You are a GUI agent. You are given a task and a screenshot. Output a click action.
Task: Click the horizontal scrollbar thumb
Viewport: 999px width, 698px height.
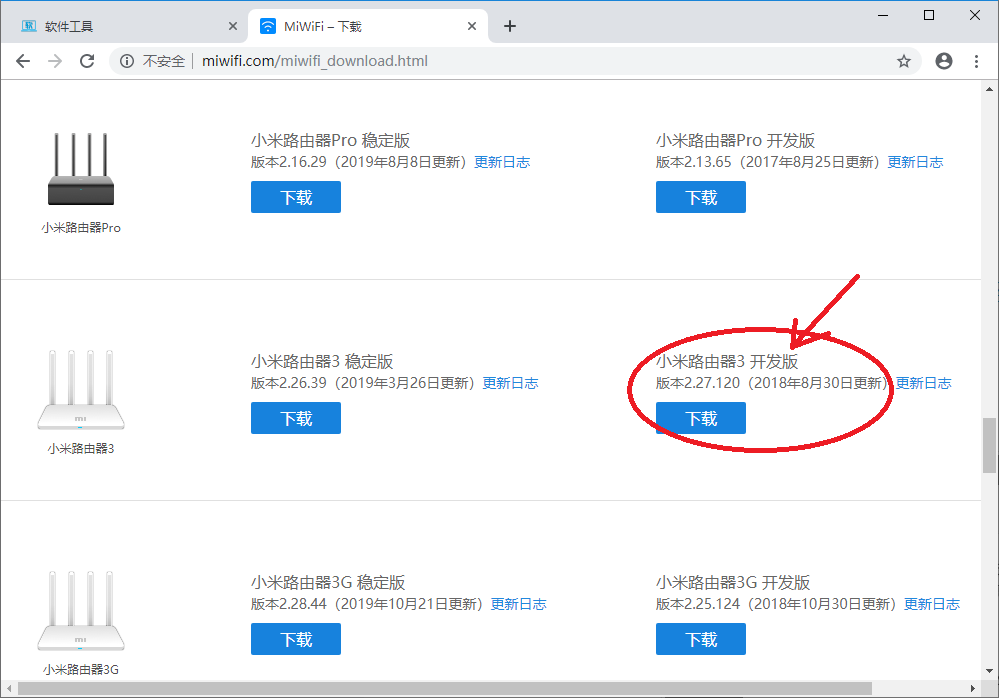pos(445,688)
